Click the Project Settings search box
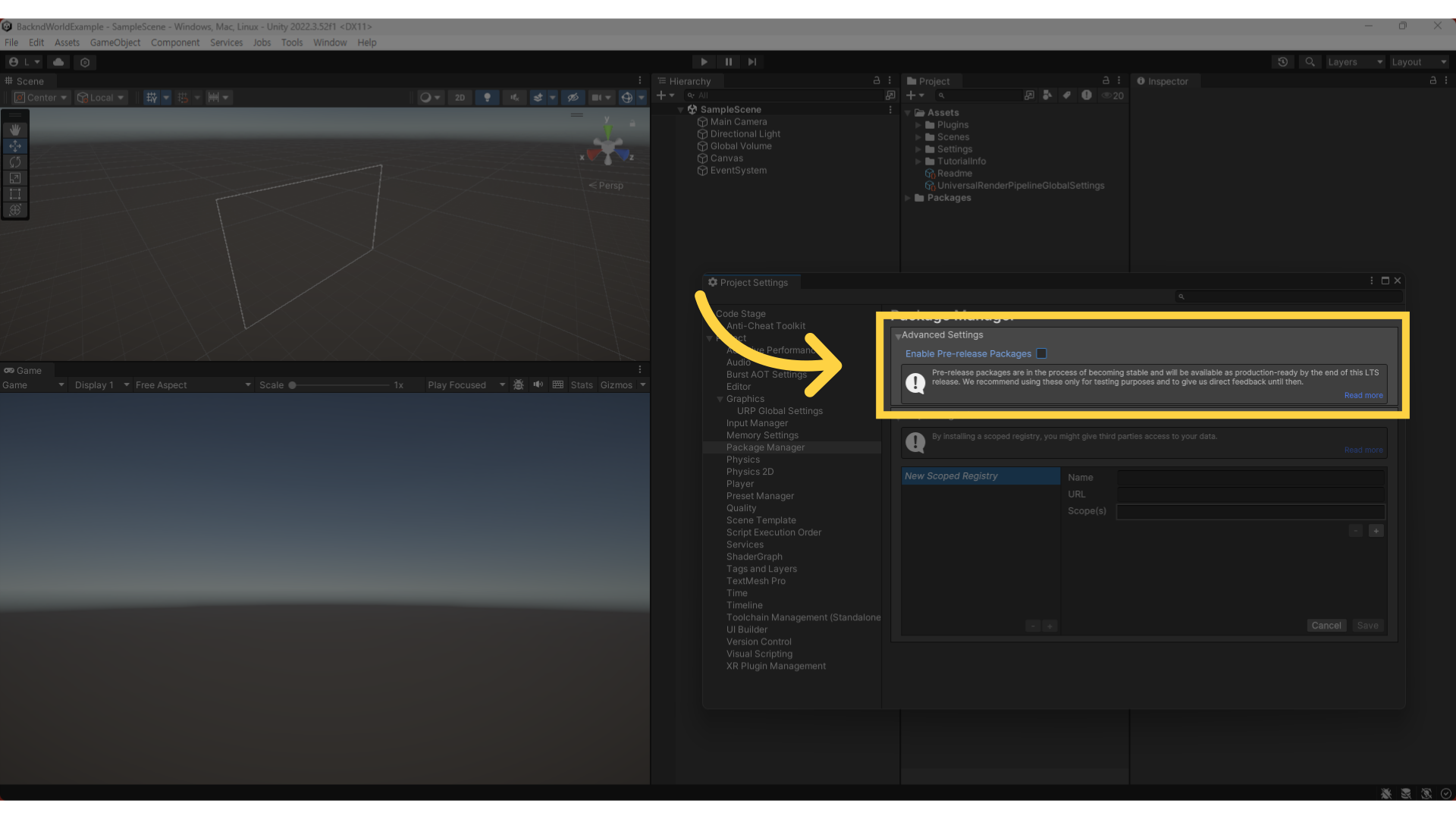The height and width of the screenshot is (819, 1456). (1289, 297)
